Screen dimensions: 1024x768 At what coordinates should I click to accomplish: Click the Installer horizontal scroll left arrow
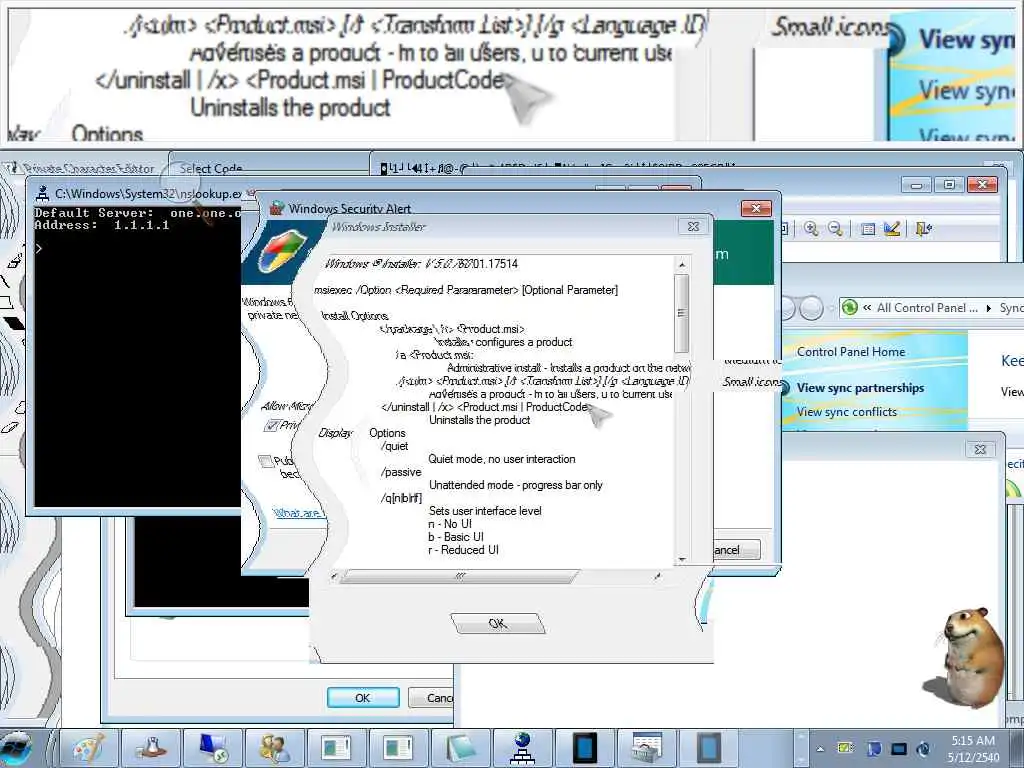334,576
